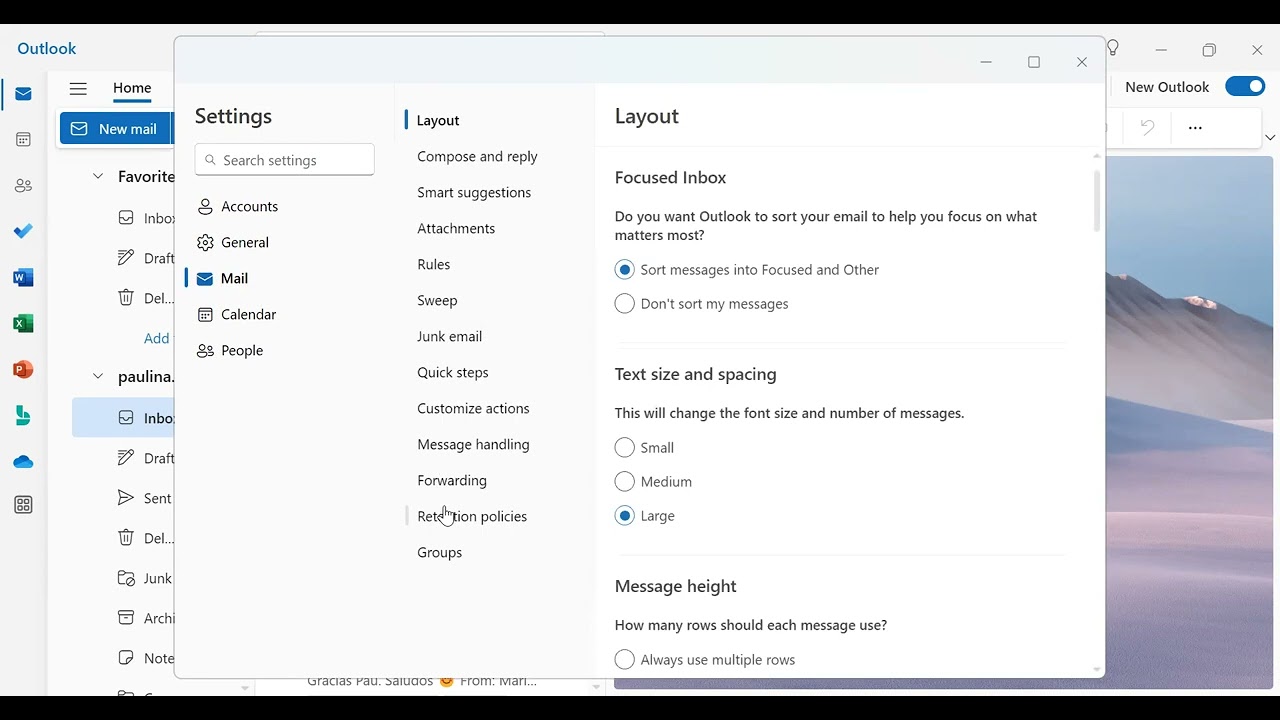Launch the Word app from left rail

pyautogui.click(x=23, y=278)
